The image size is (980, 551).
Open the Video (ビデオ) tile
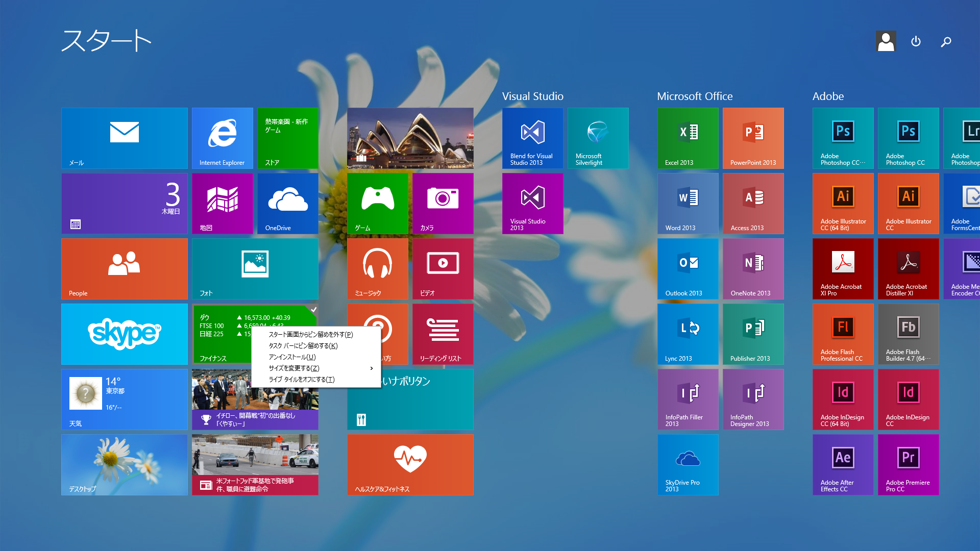(x=443, y=269)
